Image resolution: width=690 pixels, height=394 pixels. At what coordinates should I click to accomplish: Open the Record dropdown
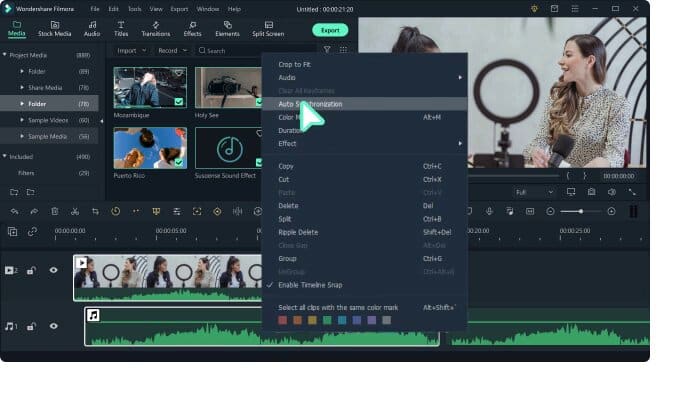click(x=172, y=51)
